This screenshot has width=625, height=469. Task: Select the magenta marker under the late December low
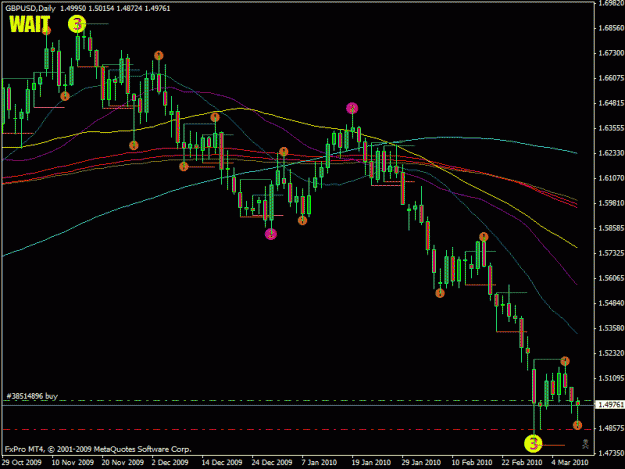click(x=271, y=234)
